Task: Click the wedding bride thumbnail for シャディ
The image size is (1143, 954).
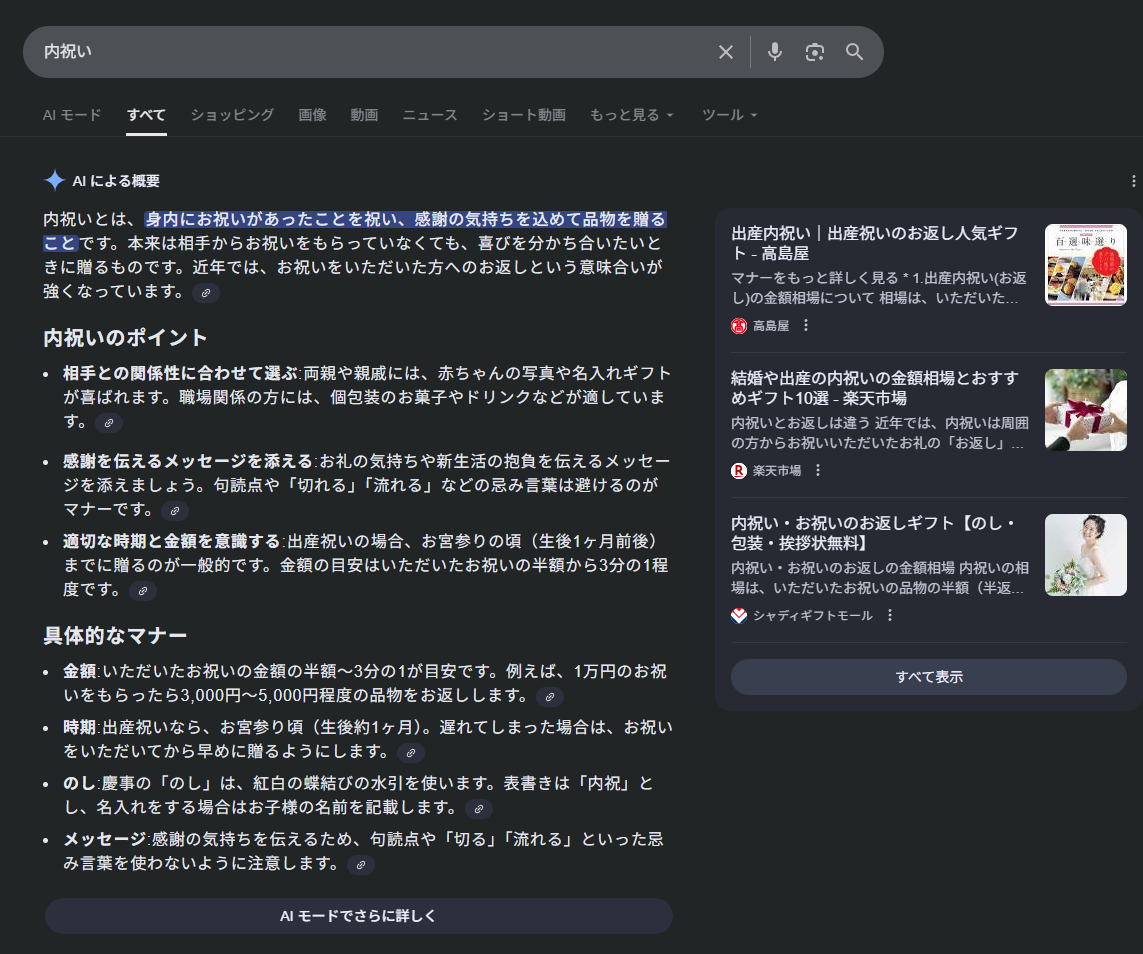Action: click(1085, 555)
